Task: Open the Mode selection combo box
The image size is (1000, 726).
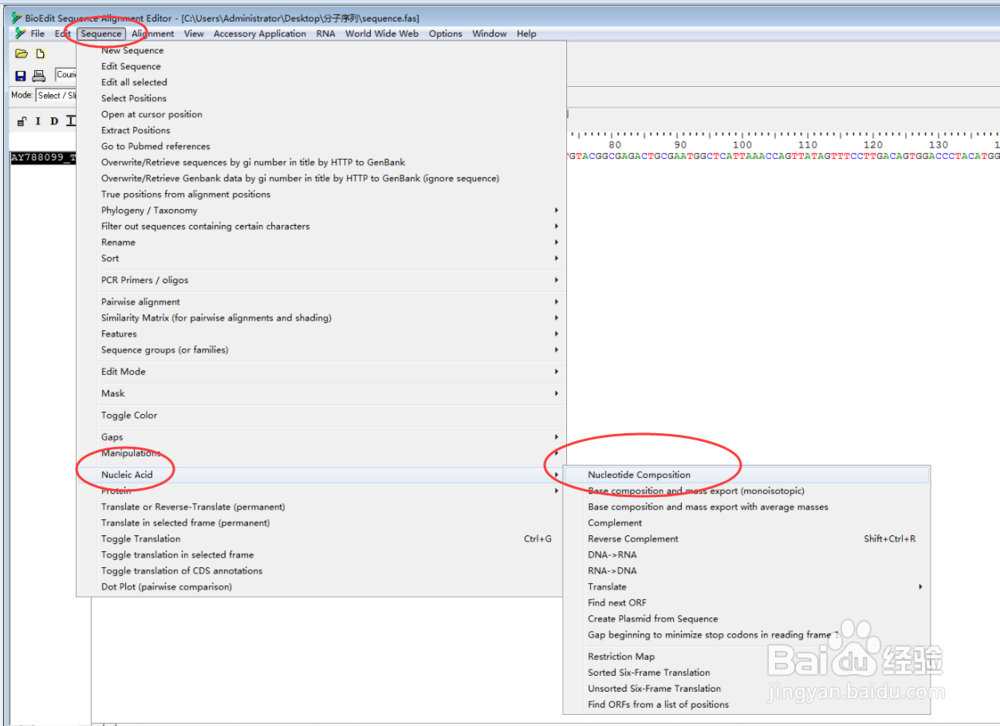Action: (x=56, y=95)
